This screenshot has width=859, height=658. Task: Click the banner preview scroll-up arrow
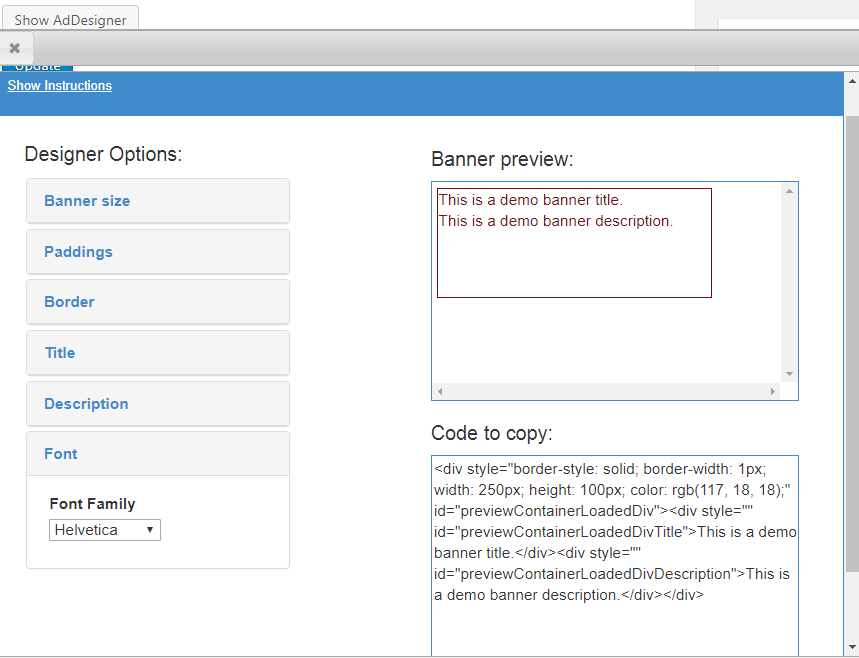point(789,190)
